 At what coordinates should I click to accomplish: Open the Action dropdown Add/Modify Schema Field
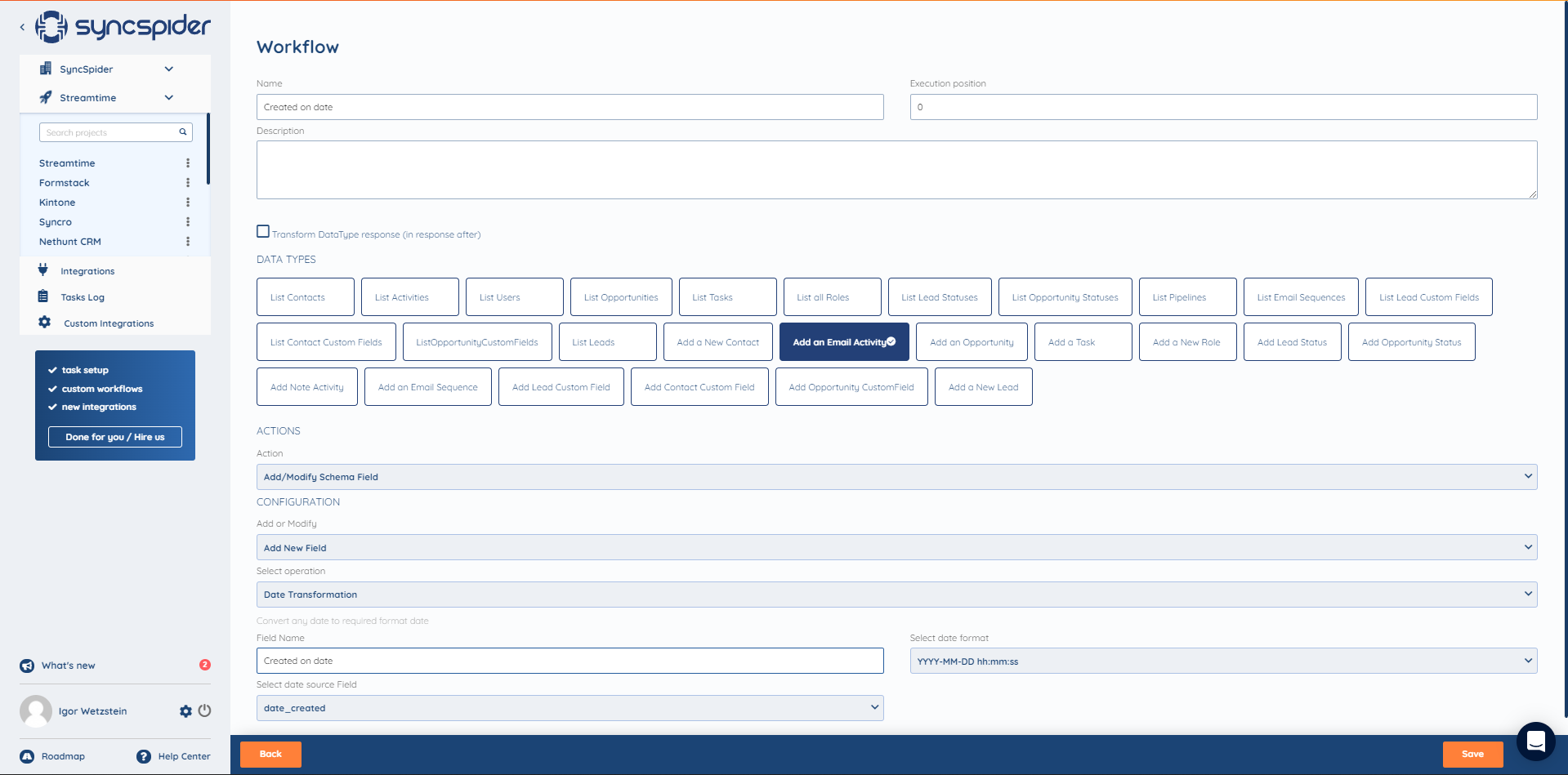[896, 477]
